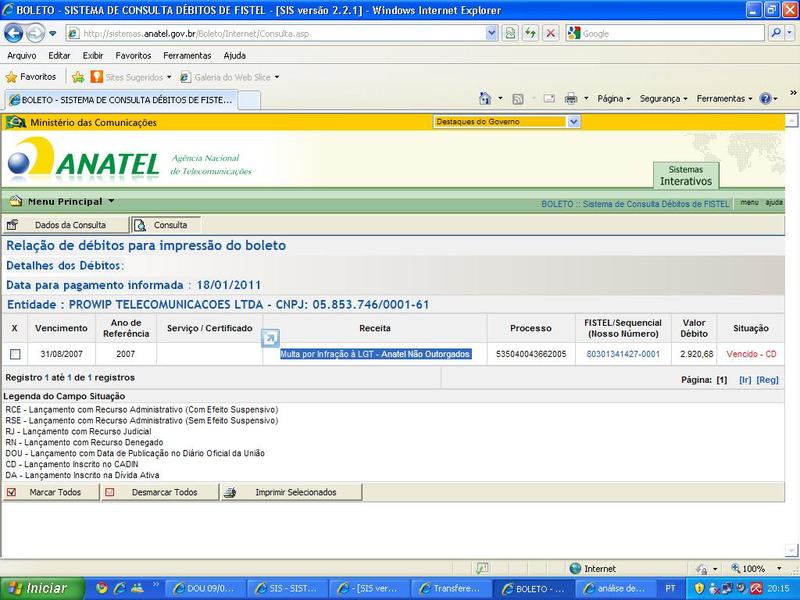Open the Página command dropdown
Image resolution: width=800 pixels, height=600 pixels.
[614, 98]
